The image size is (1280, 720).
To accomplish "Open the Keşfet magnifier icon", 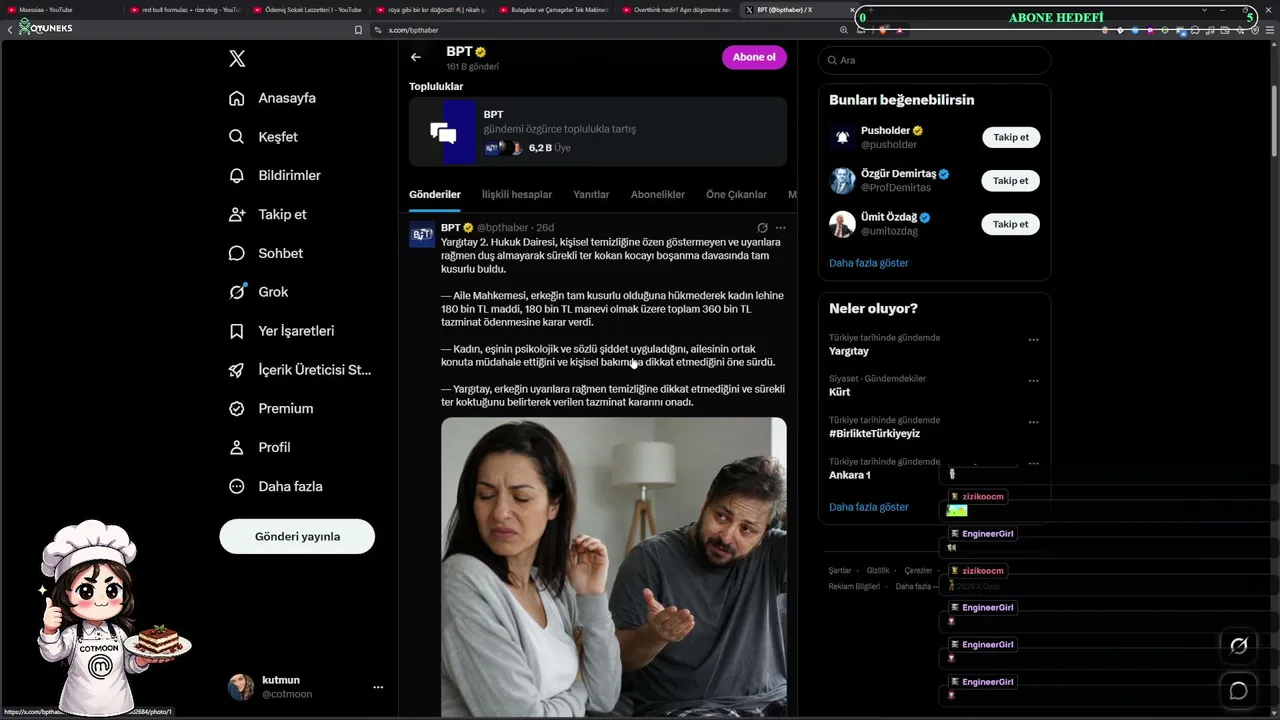I will [237, 137].
